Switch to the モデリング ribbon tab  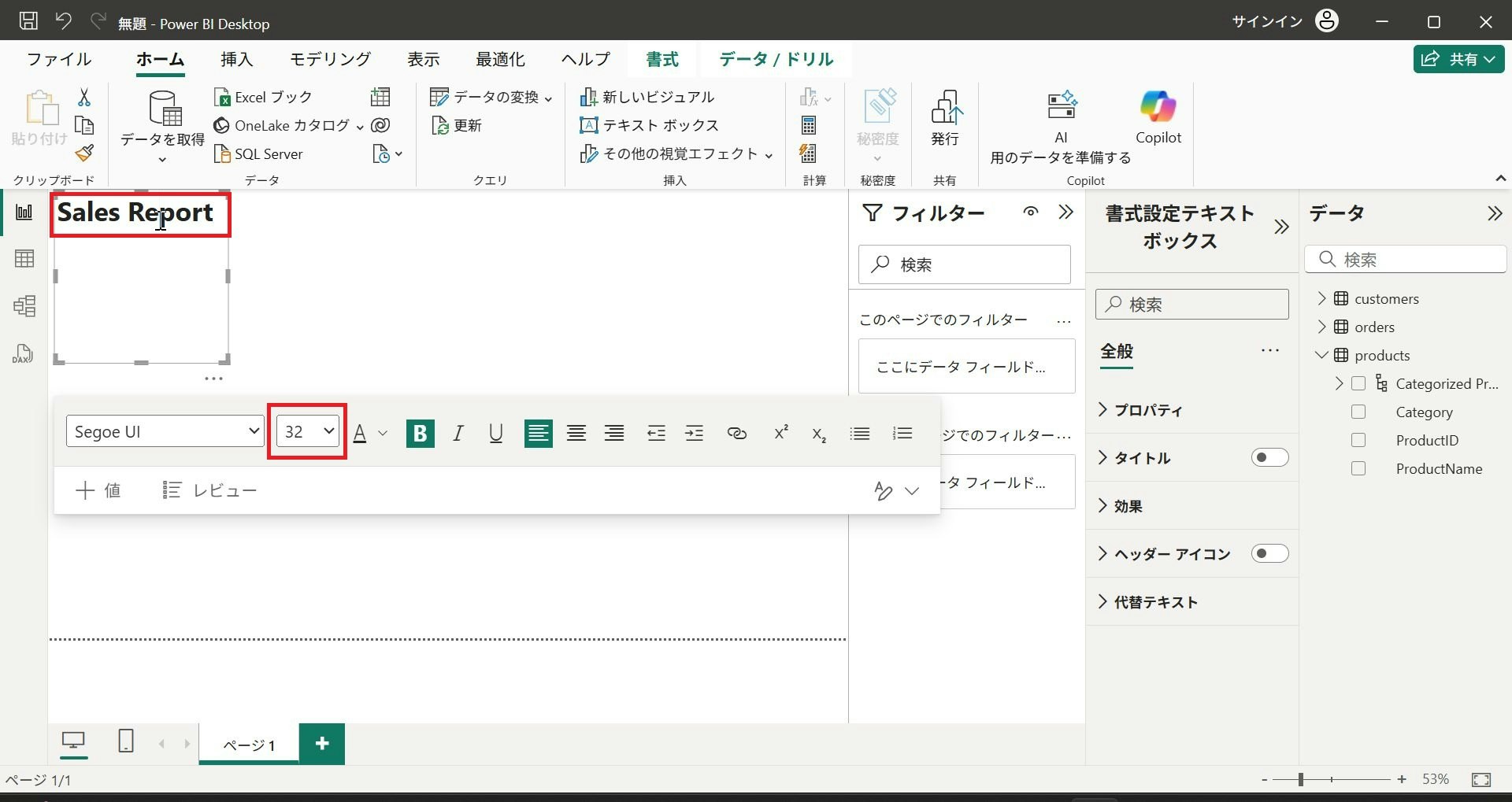[330, 59]
